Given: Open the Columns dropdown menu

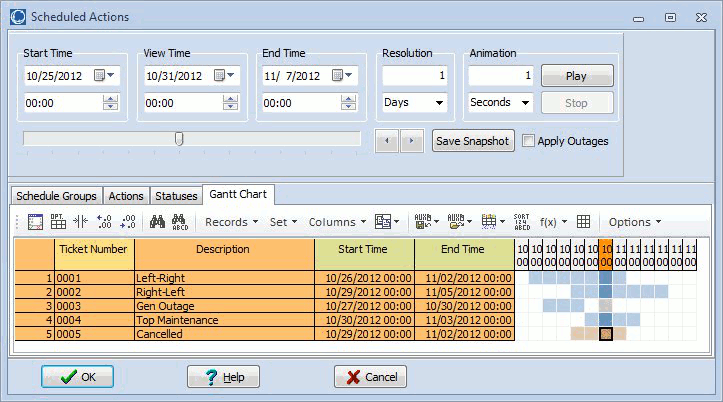Looking at the screenshot, I should pyautogui.click(x=337, y=222).
